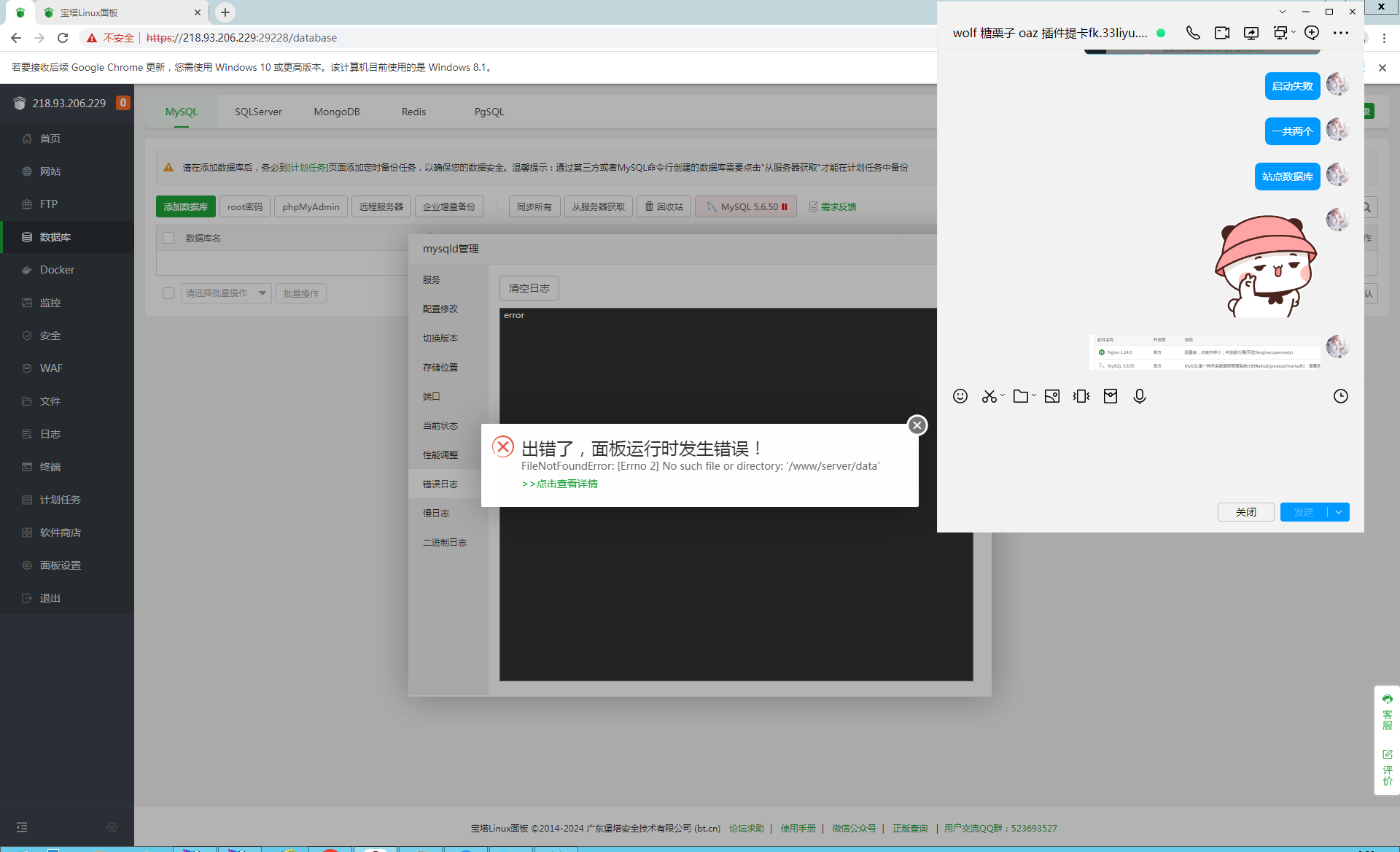
Task: Click the chat message input area
Action: (1150, 452)
